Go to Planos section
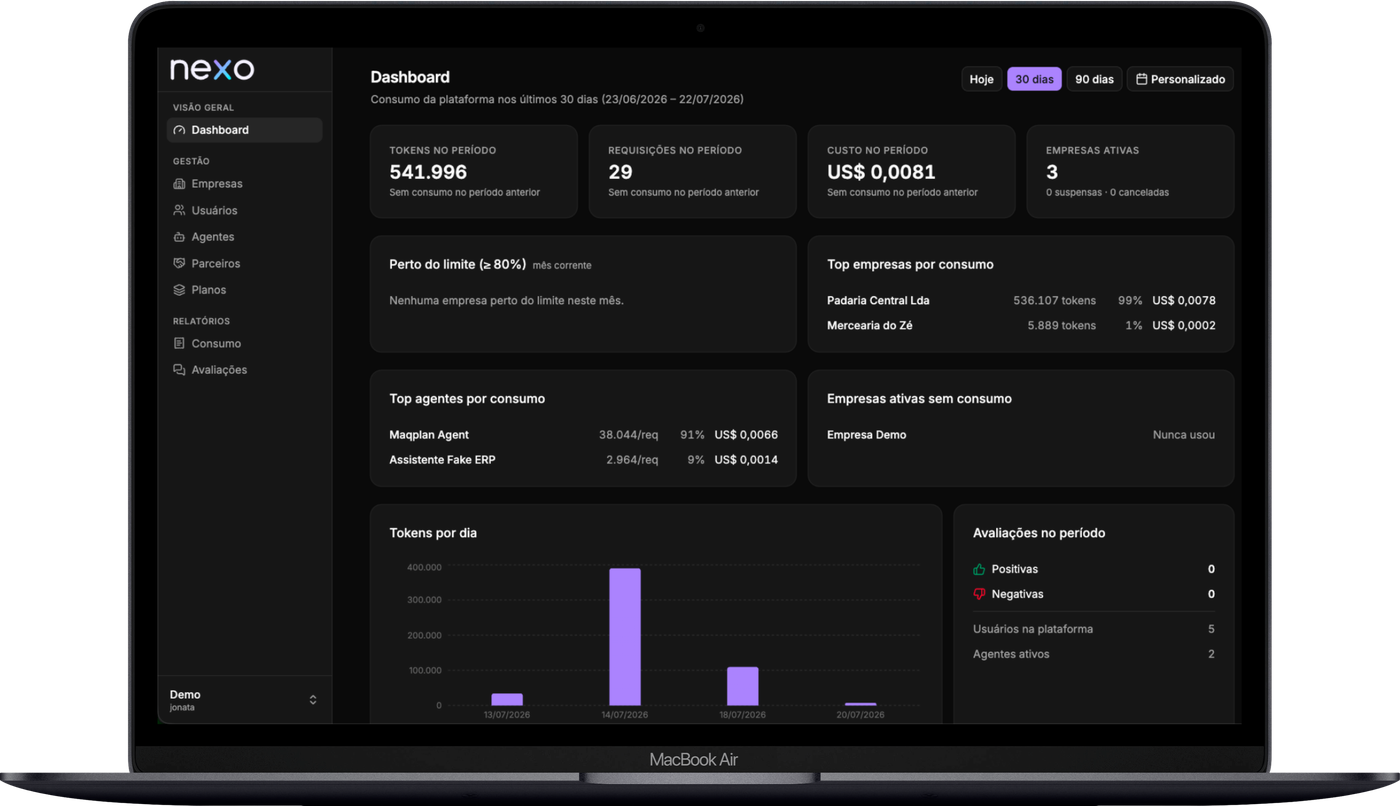Image resolution: width=1400 pixels, height=806 pixels. [x=244, y=290]
